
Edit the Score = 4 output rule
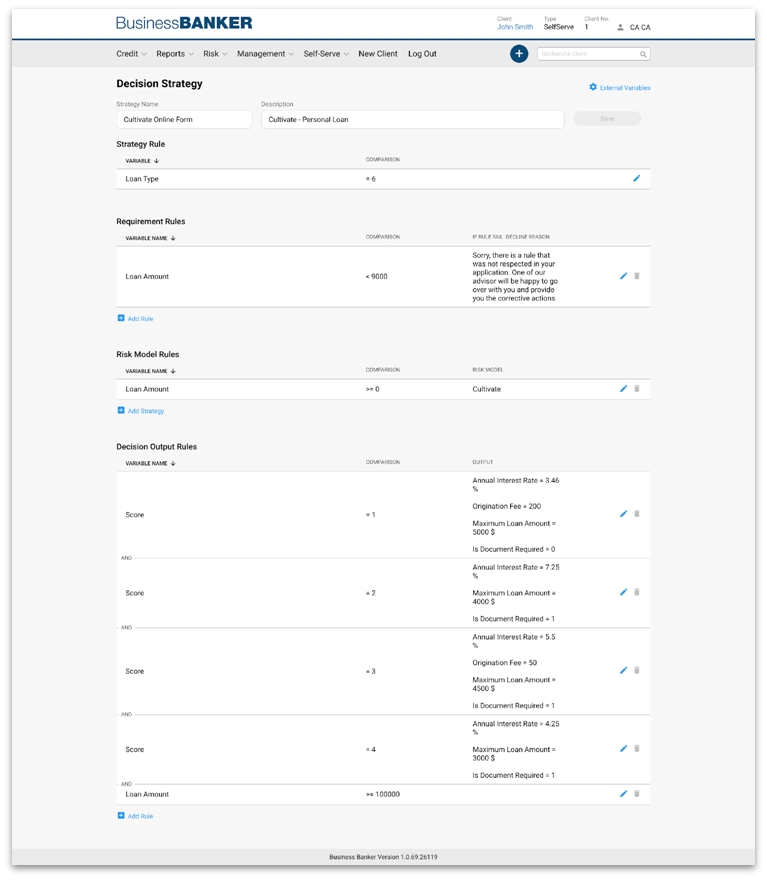click(x=623, y=749)
